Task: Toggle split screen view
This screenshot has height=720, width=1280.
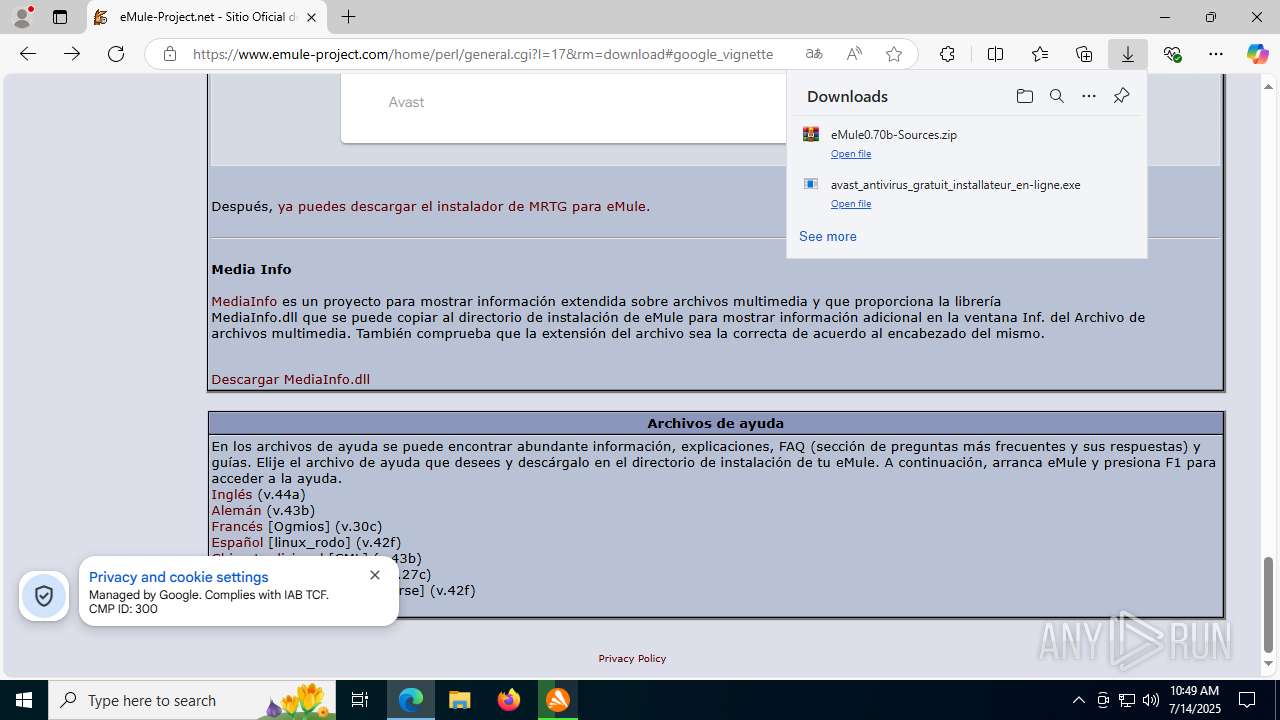Action: click(995, 54)
